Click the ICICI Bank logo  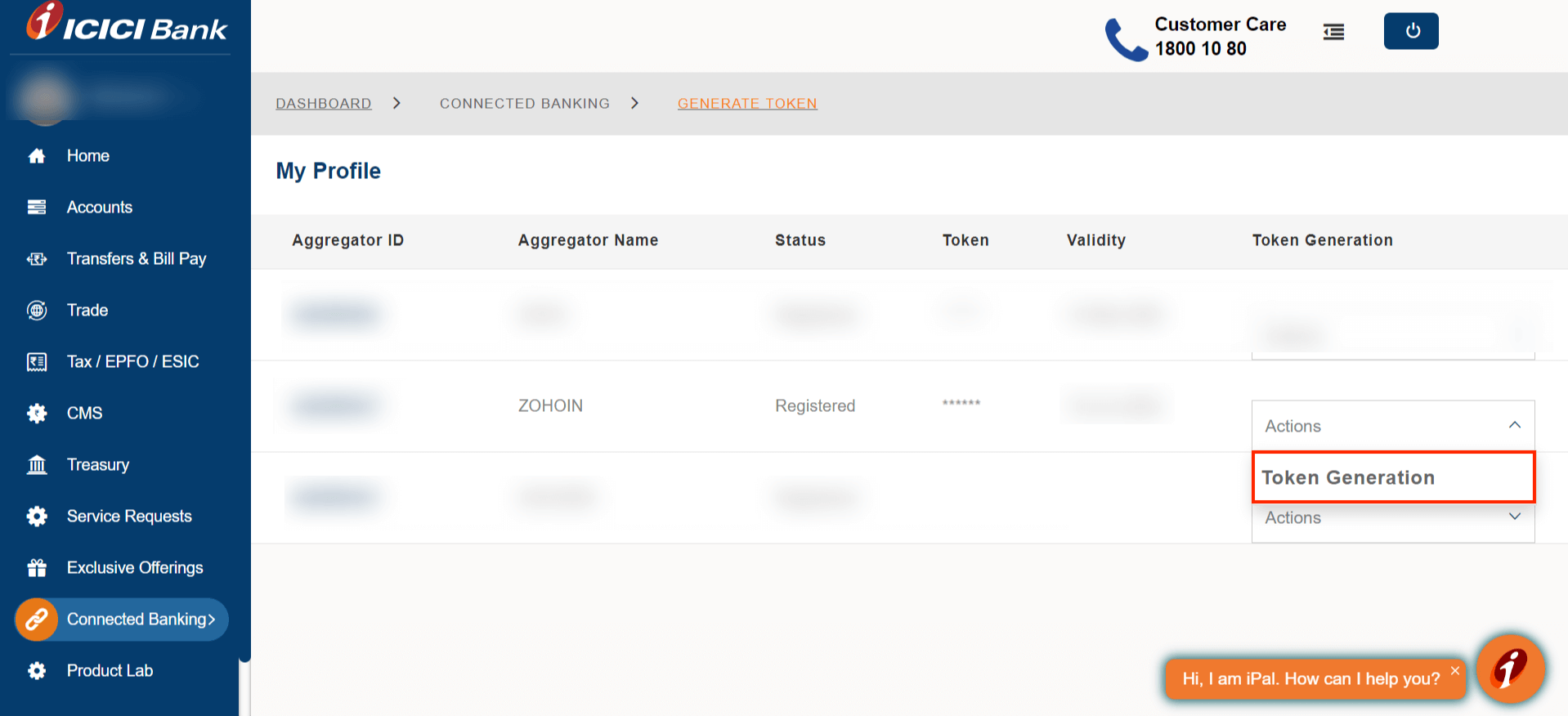click(x=127, y=22)
